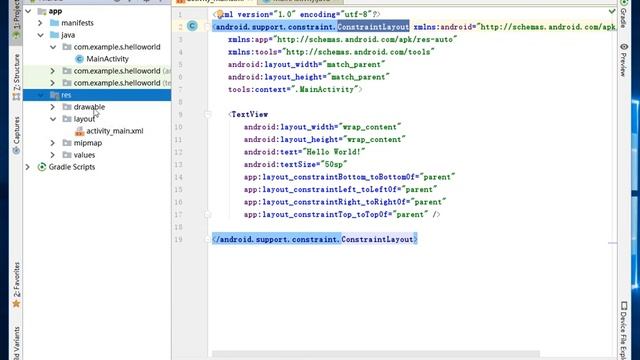Open the Captures side tab
Image resolution: width=640 pixels, height=360 pixels.
(x=16, y=135)
